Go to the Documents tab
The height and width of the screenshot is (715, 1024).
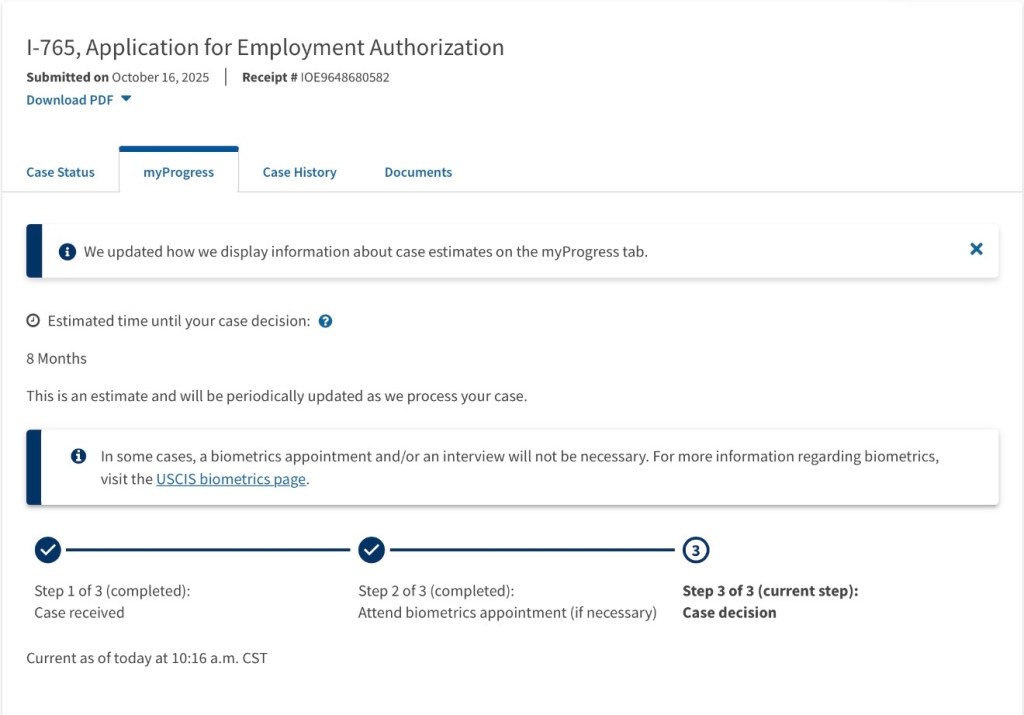tap(418, 172)
